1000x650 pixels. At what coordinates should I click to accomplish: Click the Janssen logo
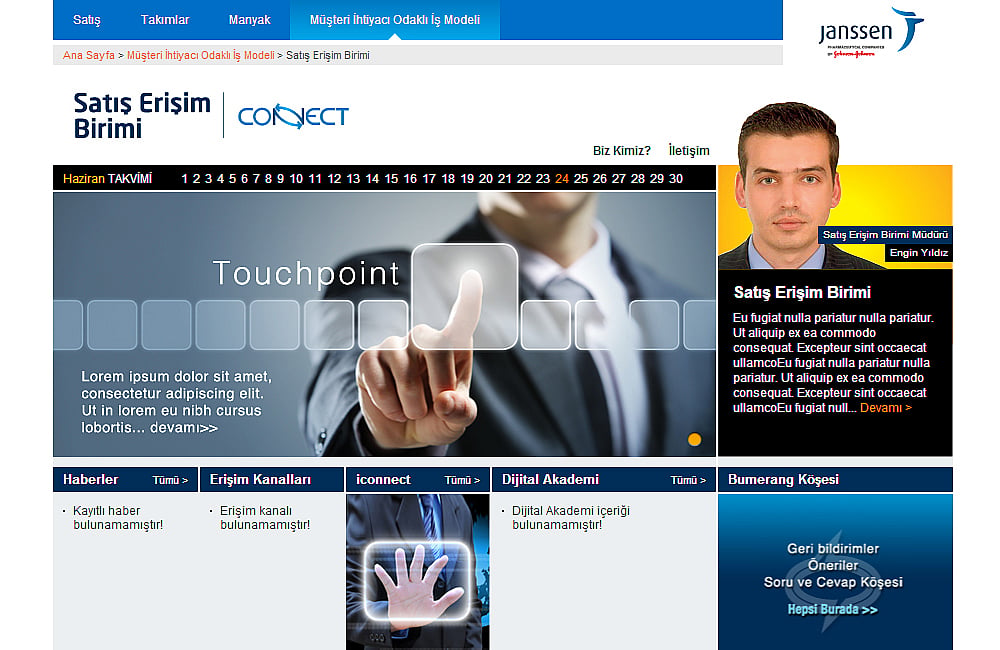pos(871,32)
